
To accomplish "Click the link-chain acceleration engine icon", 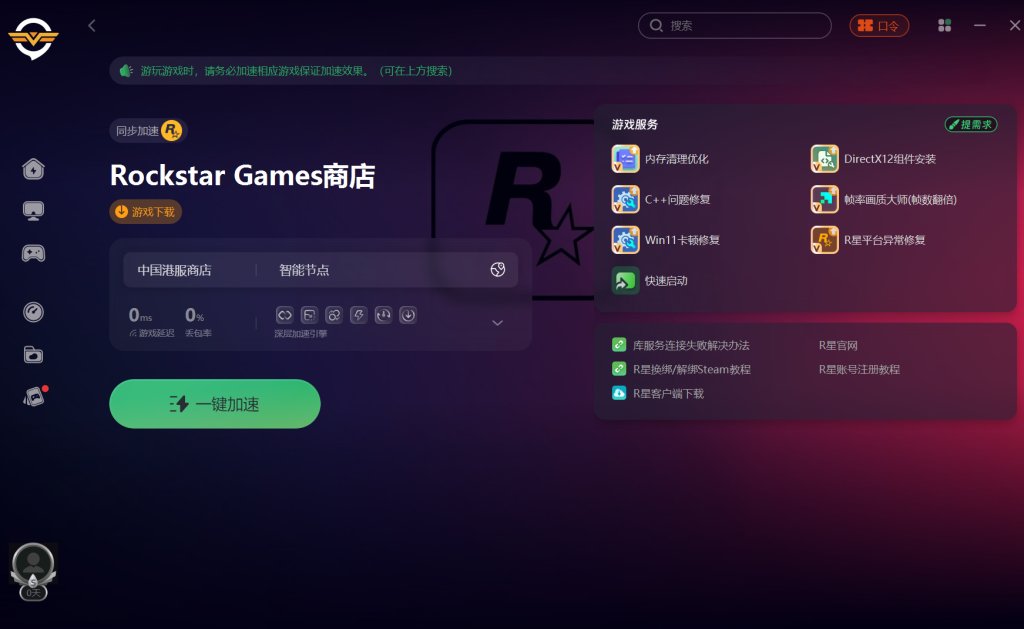I will (x=285, y=315).
